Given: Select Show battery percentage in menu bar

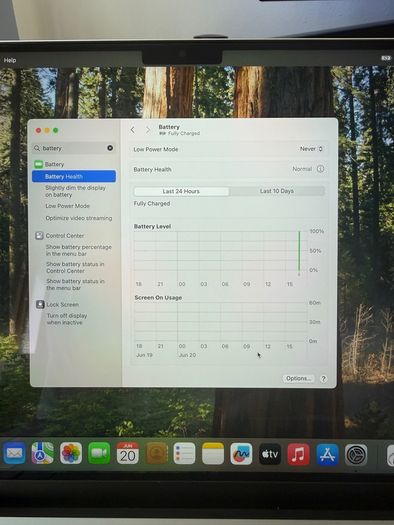Looking at the screenshot, I should 79,250.
